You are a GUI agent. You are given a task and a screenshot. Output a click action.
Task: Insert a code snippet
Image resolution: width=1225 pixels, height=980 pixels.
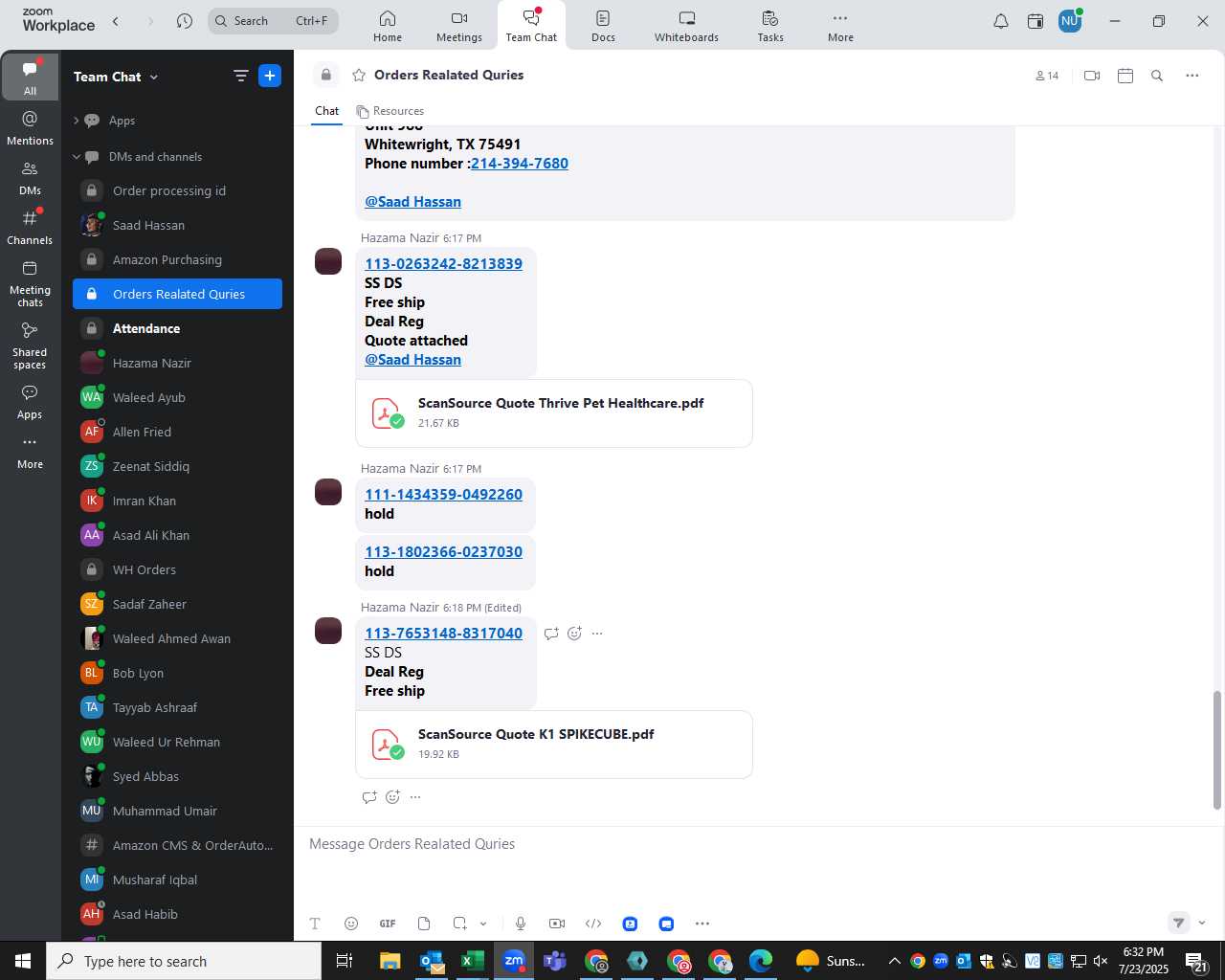(593, 924)
